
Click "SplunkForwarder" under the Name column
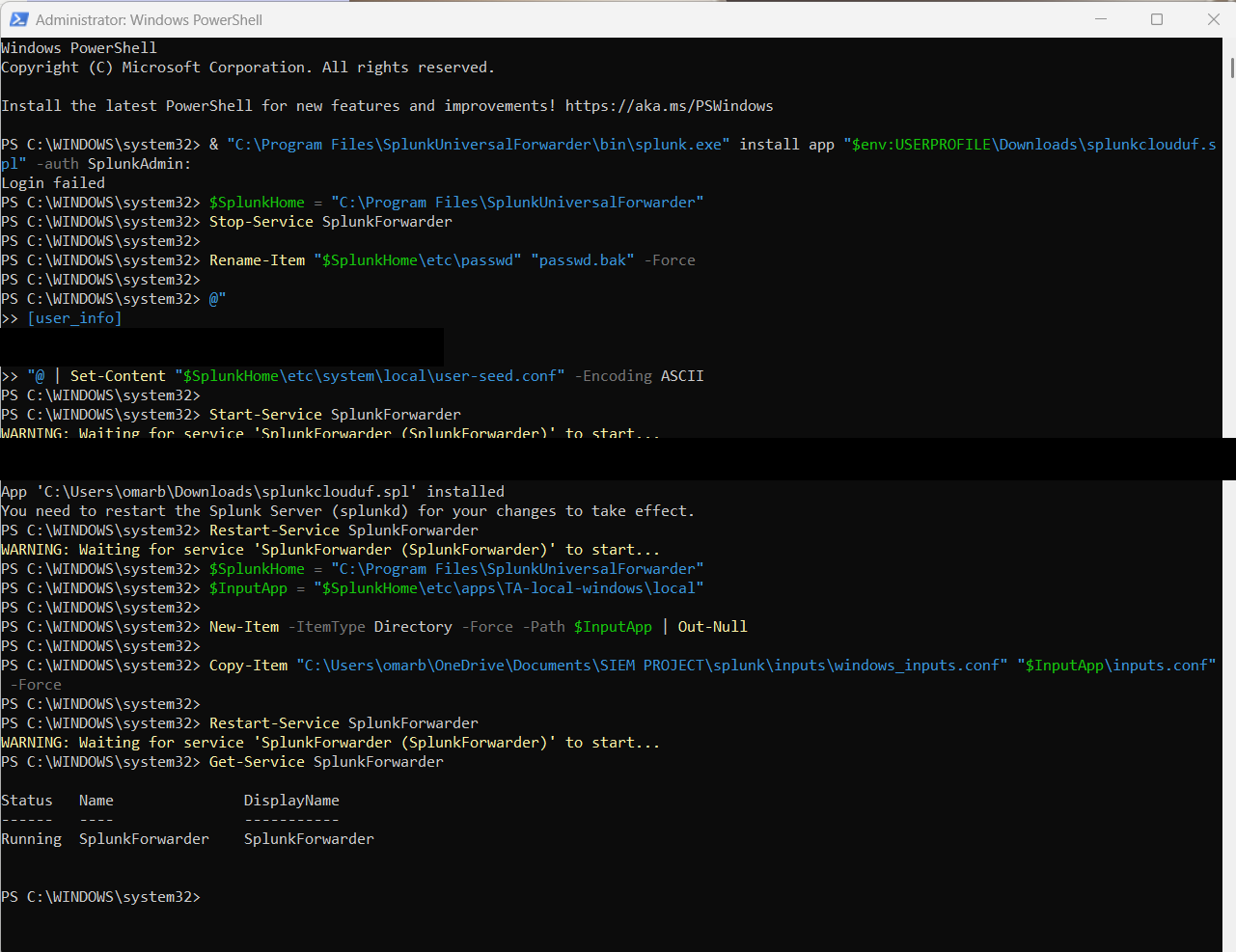[x=144, y=839]
